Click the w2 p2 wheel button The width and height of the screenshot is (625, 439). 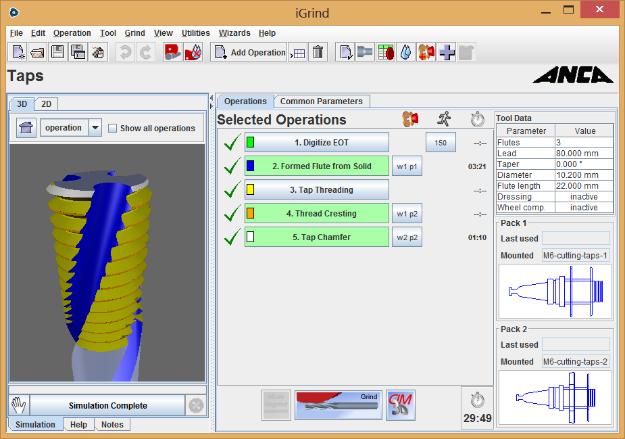(407, 237)
